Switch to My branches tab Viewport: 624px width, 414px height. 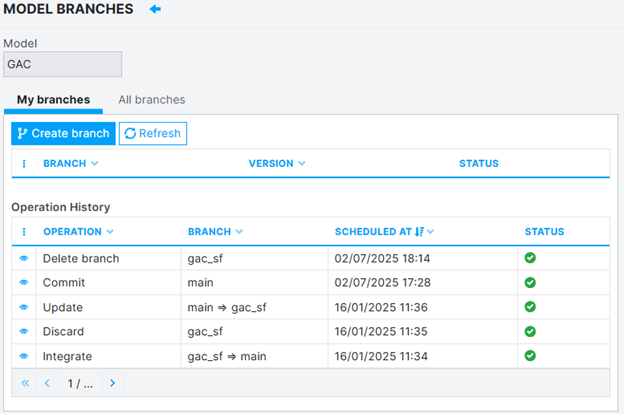click(x=53, y=100)
